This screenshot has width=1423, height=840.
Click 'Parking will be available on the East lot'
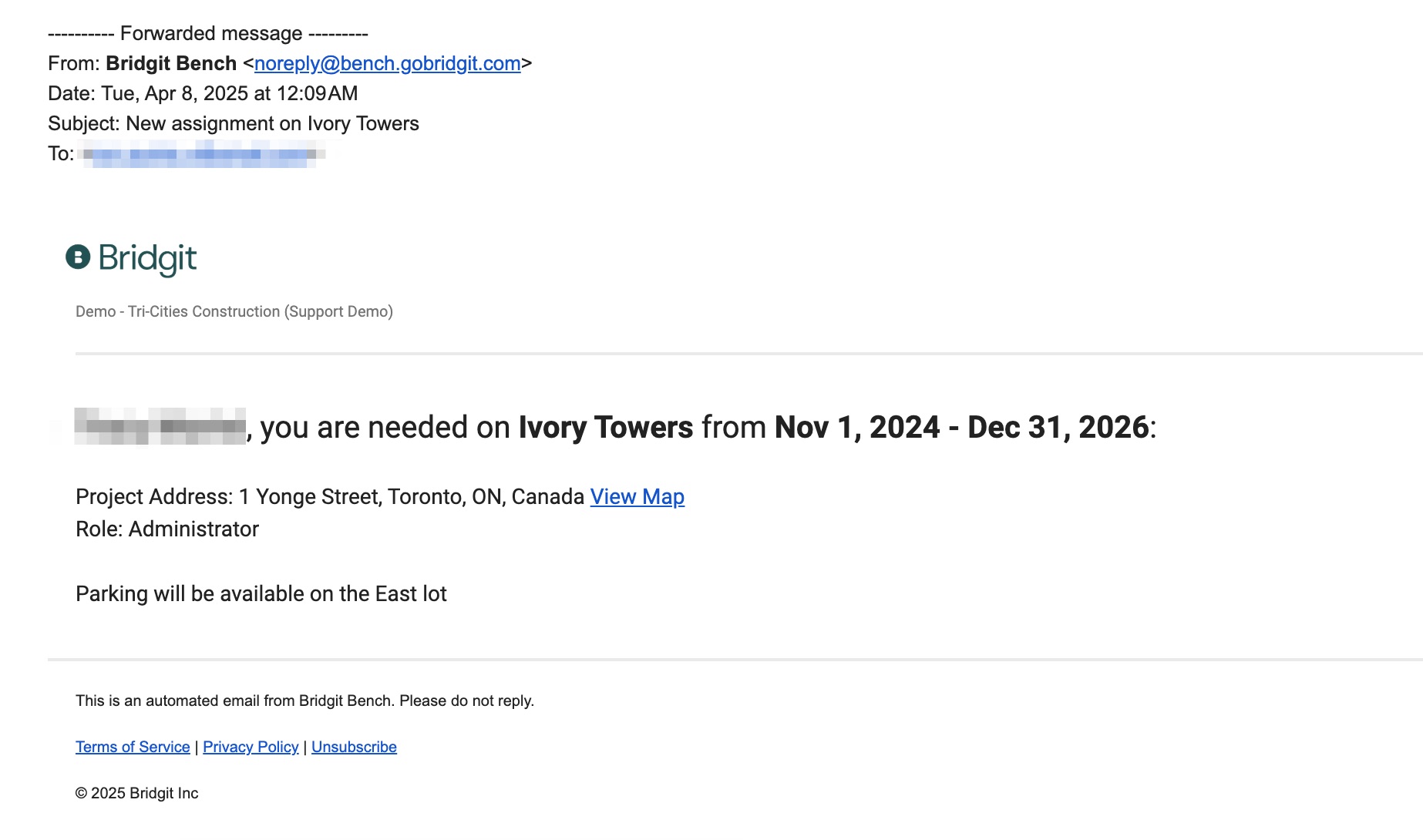click(x=261, y=593)
